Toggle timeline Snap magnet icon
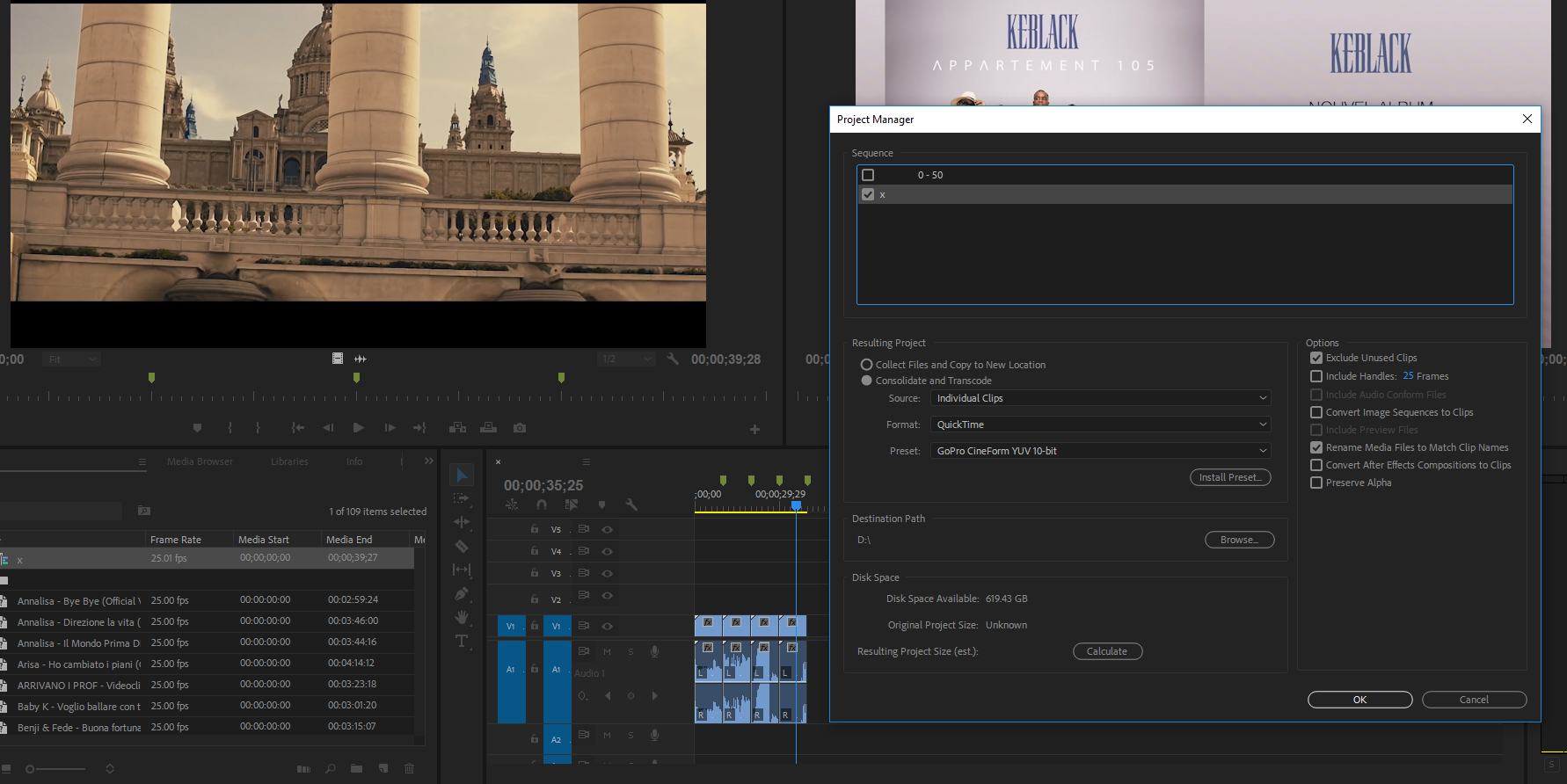Image resolution: width=1567 pixels, height=784 pixels. 542,505
